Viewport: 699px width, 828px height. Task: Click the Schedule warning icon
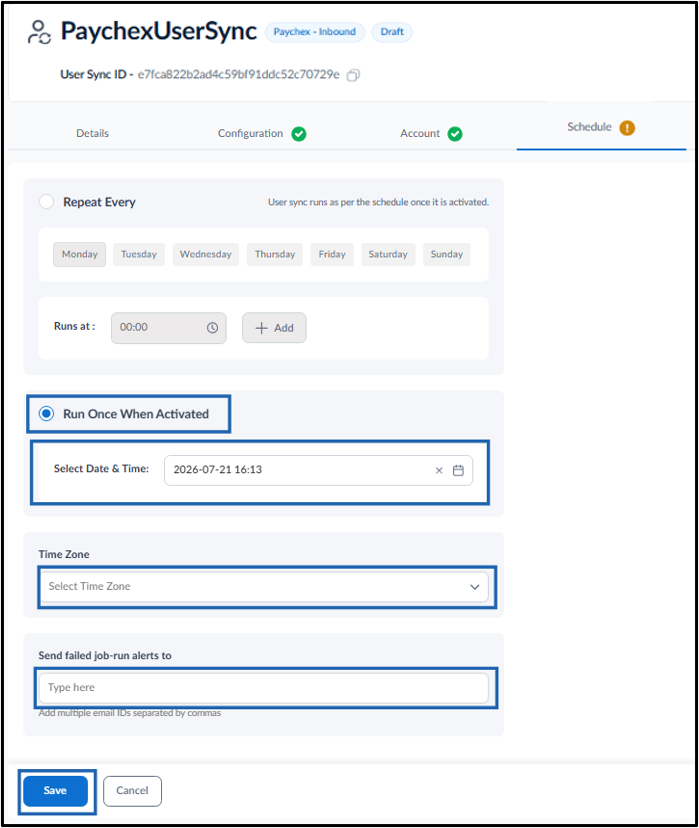pyautogui.click(x=627, y=128)
